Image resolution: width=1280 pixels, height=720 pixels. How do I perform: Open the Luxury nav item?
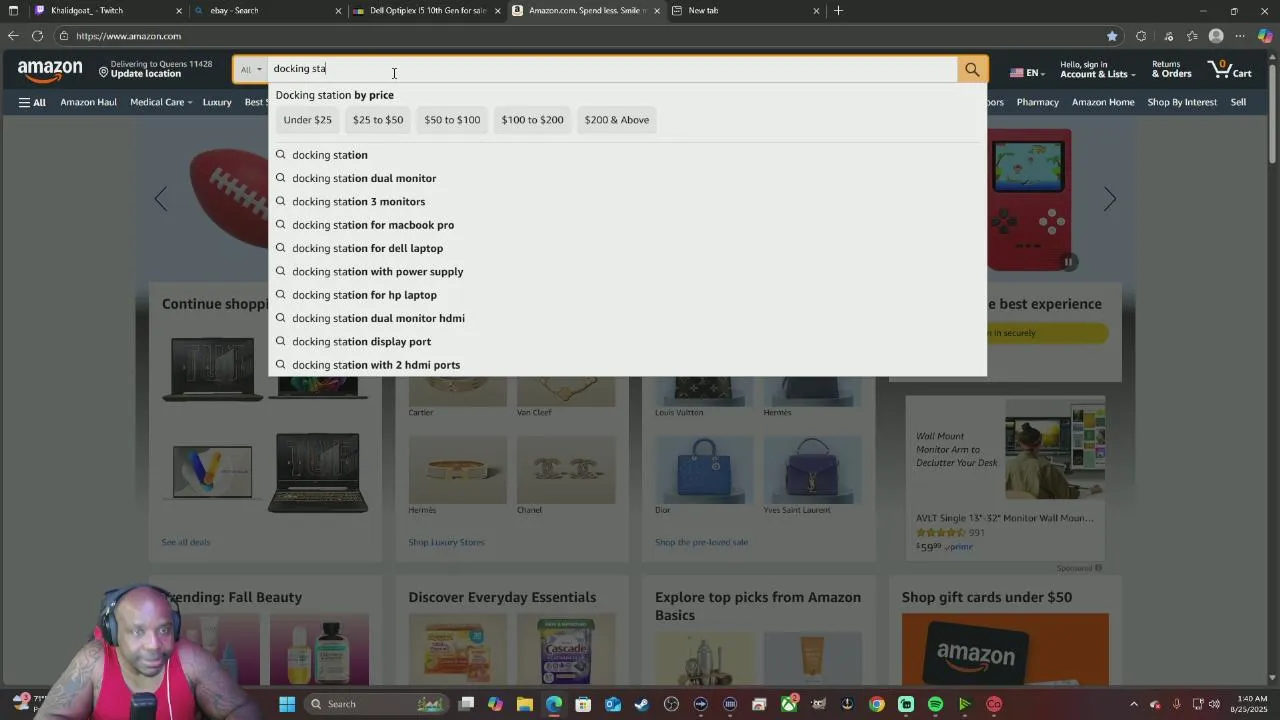tap(217, 102)
